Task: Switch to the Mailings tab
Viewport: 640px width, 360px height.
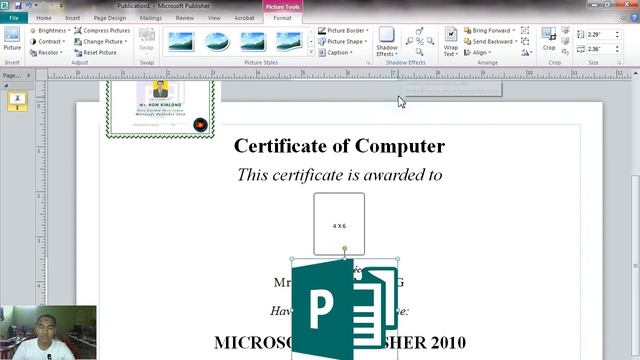Action: tap(151, 18)
